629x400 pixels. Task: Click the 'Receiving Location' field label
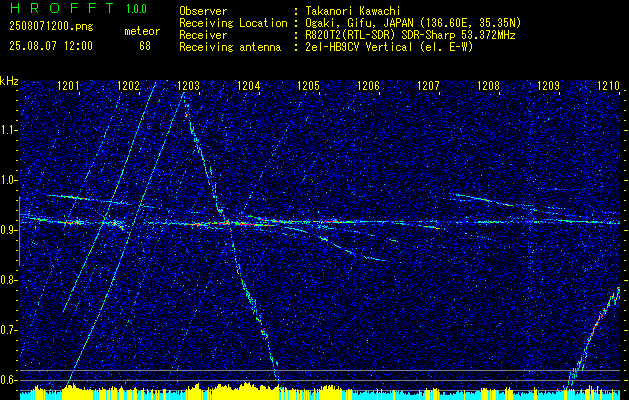pos(233,23)
